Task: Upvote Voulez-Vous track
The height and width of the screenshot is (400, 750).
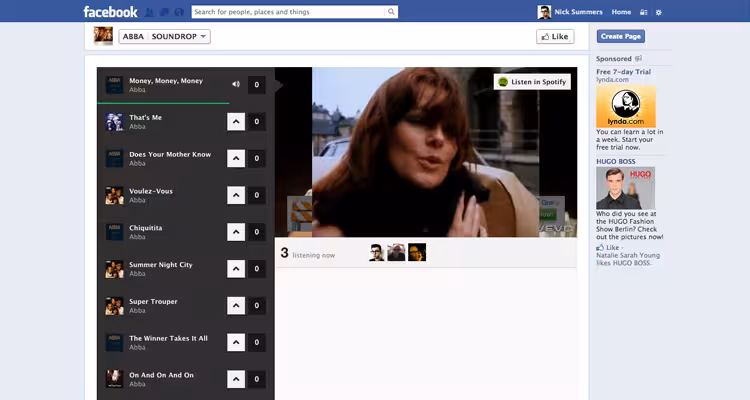Action: tap(236, 195)
